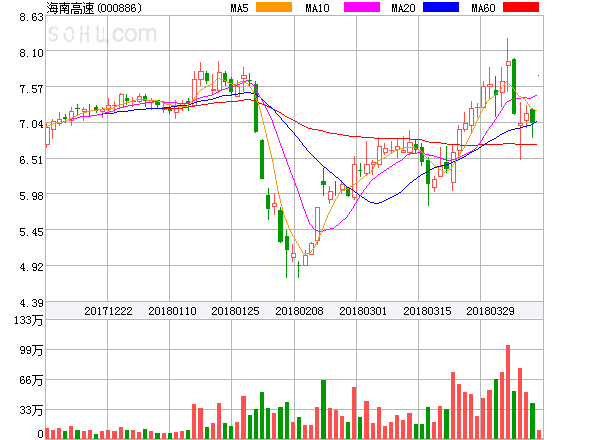Click the 4.39 price axis label

tap(32, 303)
